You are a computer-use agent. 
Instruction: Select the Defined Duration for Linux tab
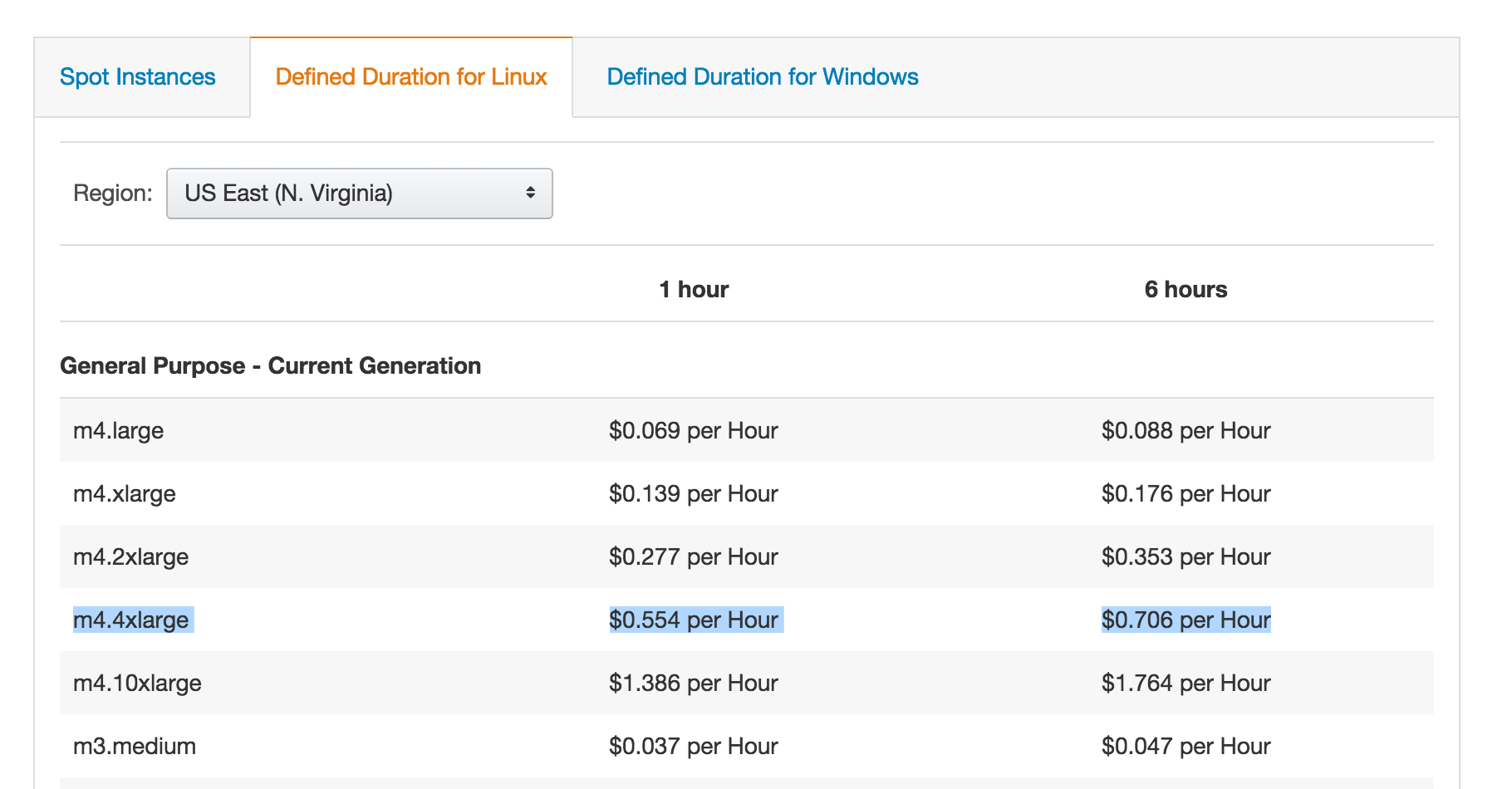coord(411,77)
